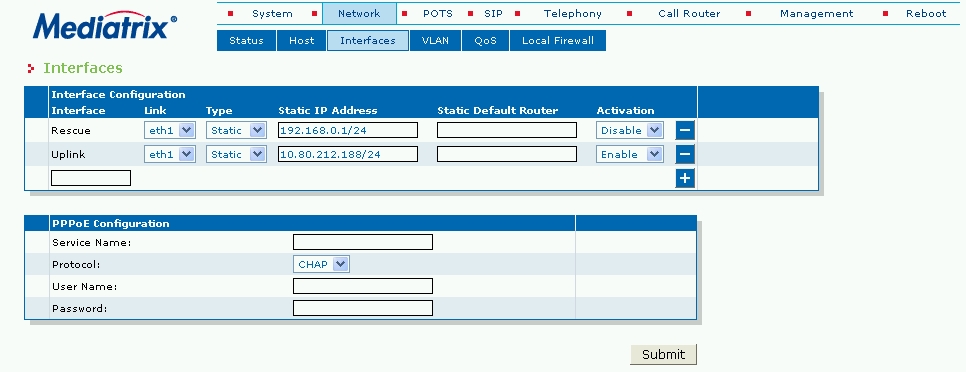
Task: Click the Static Default Router column header
Action: 497,111
